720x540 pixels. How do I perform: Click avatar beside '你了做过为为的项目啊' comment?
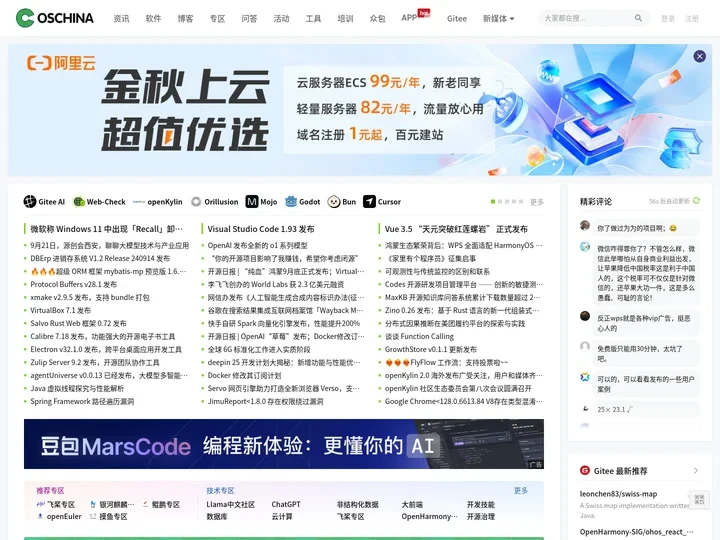(585, 225)
